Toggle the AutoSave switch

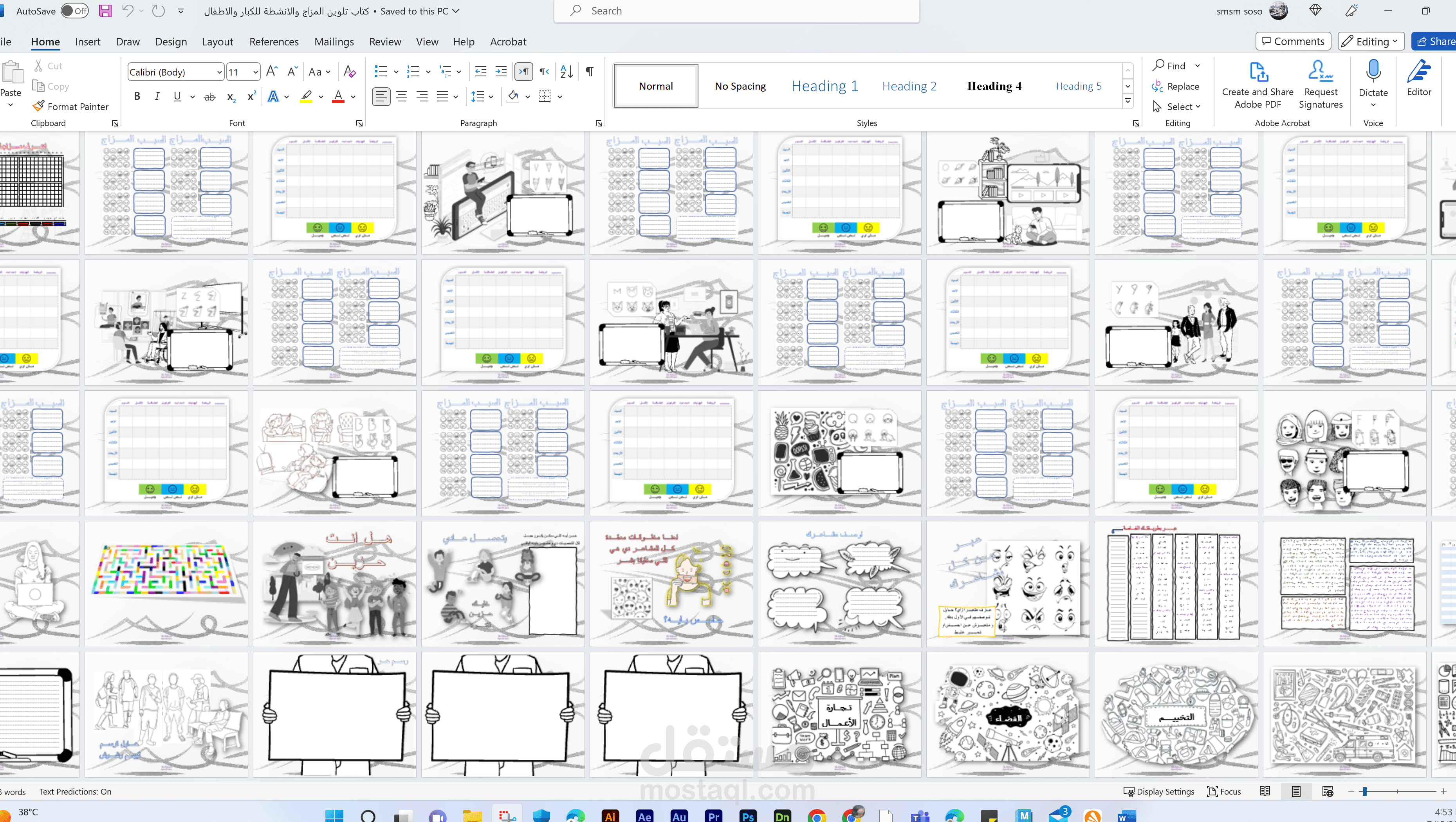[75, 11]
